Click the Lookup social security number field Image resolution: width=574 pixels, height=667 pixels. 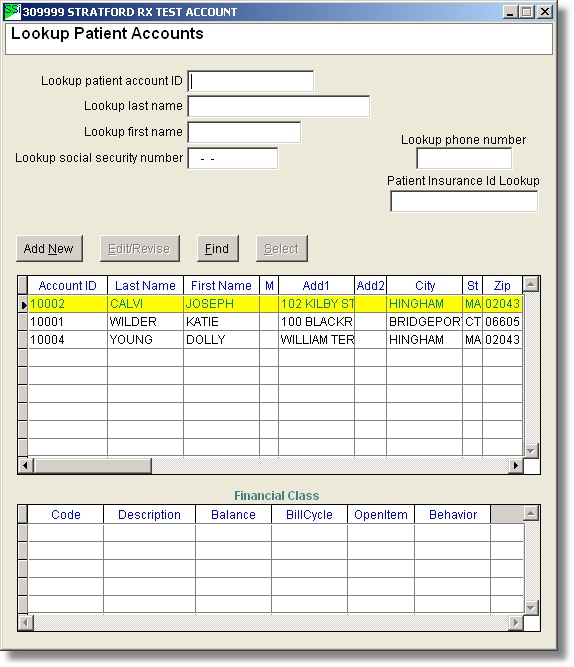coord(233,159)
